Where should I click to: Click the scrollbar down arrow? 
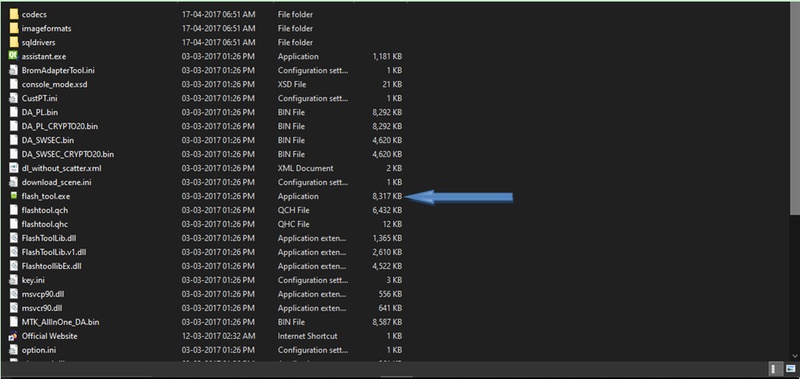[x=795, y=356]
